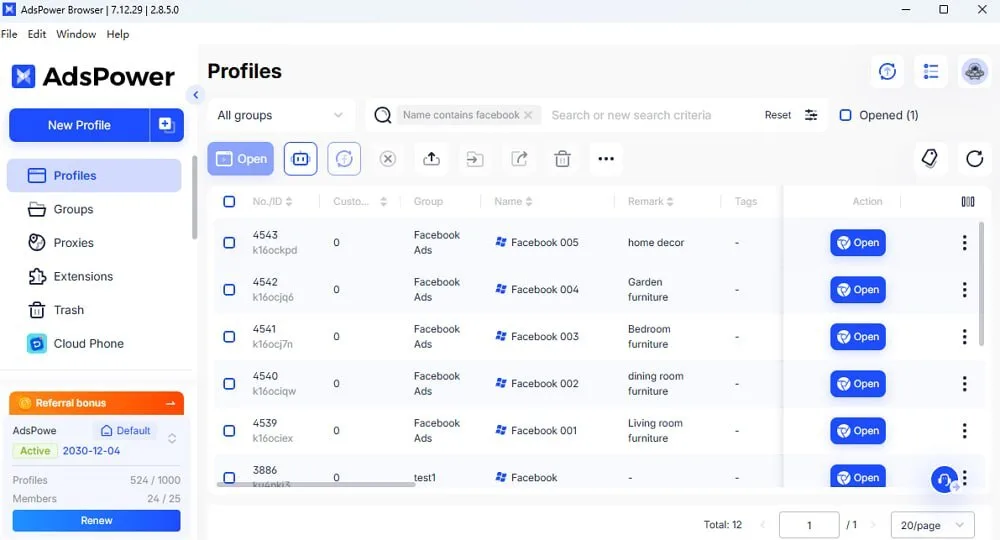
Task: Open the task list icon in header
Action: [930, 71]
